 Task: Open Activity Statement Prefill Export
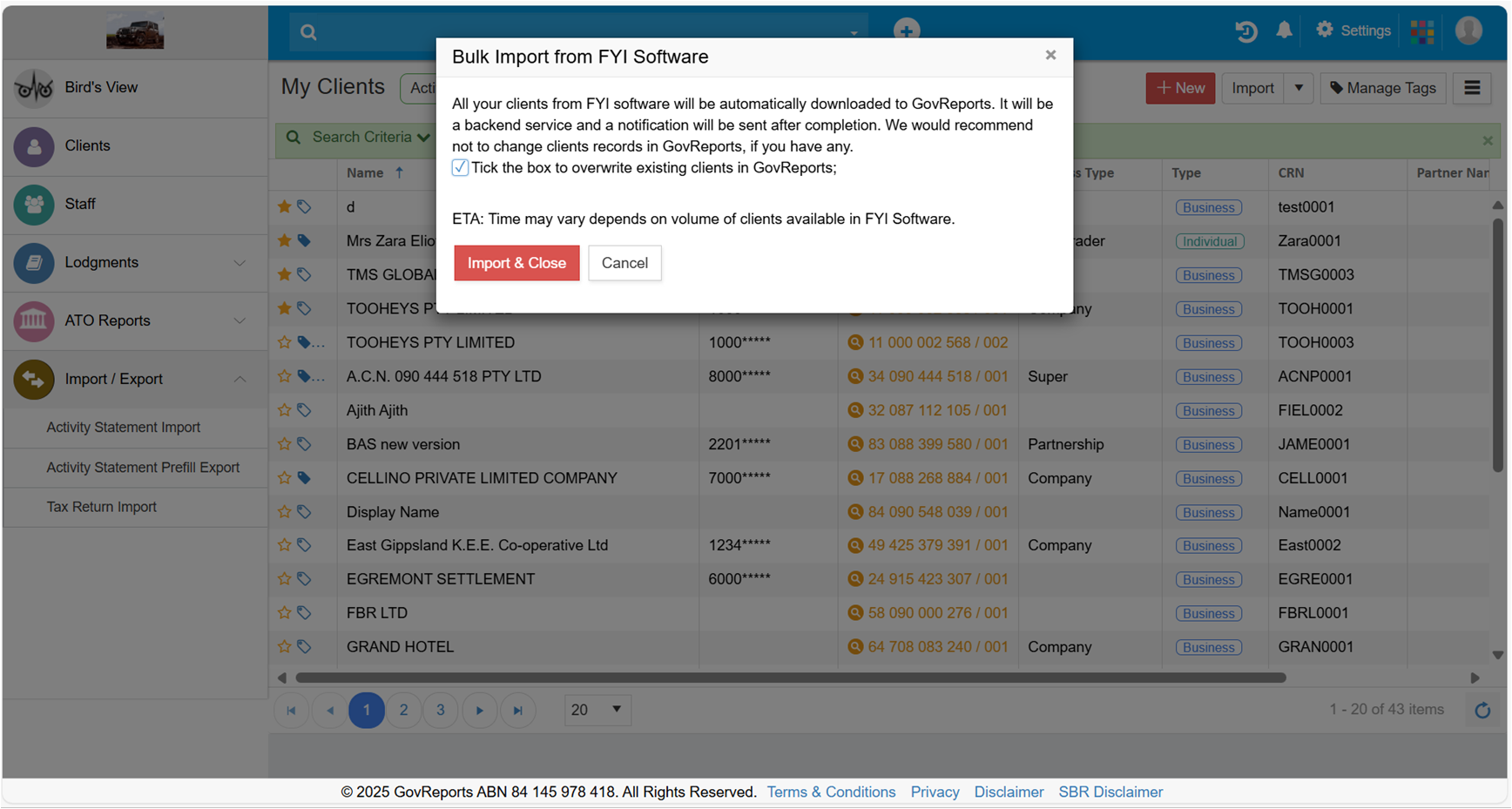[x=143, y=468]
